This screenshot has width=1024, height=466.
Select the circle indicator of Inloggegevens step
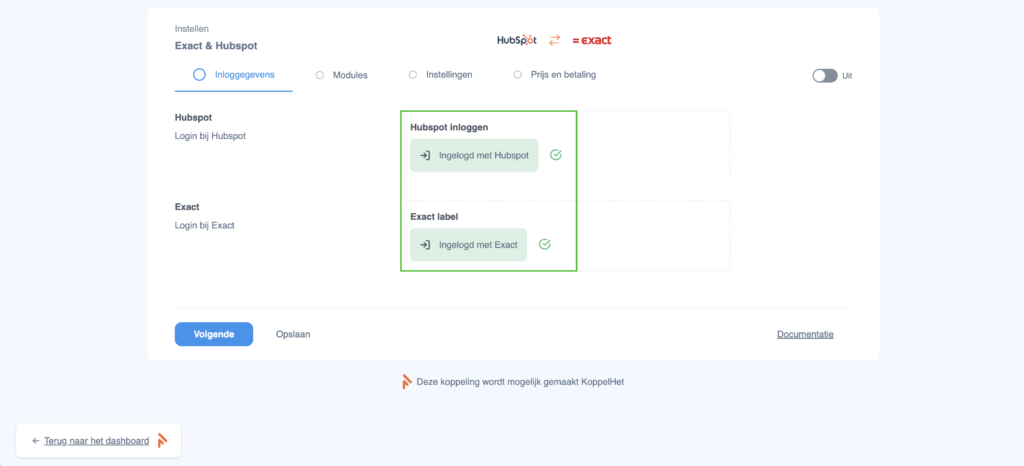click(x=199, y=74)
